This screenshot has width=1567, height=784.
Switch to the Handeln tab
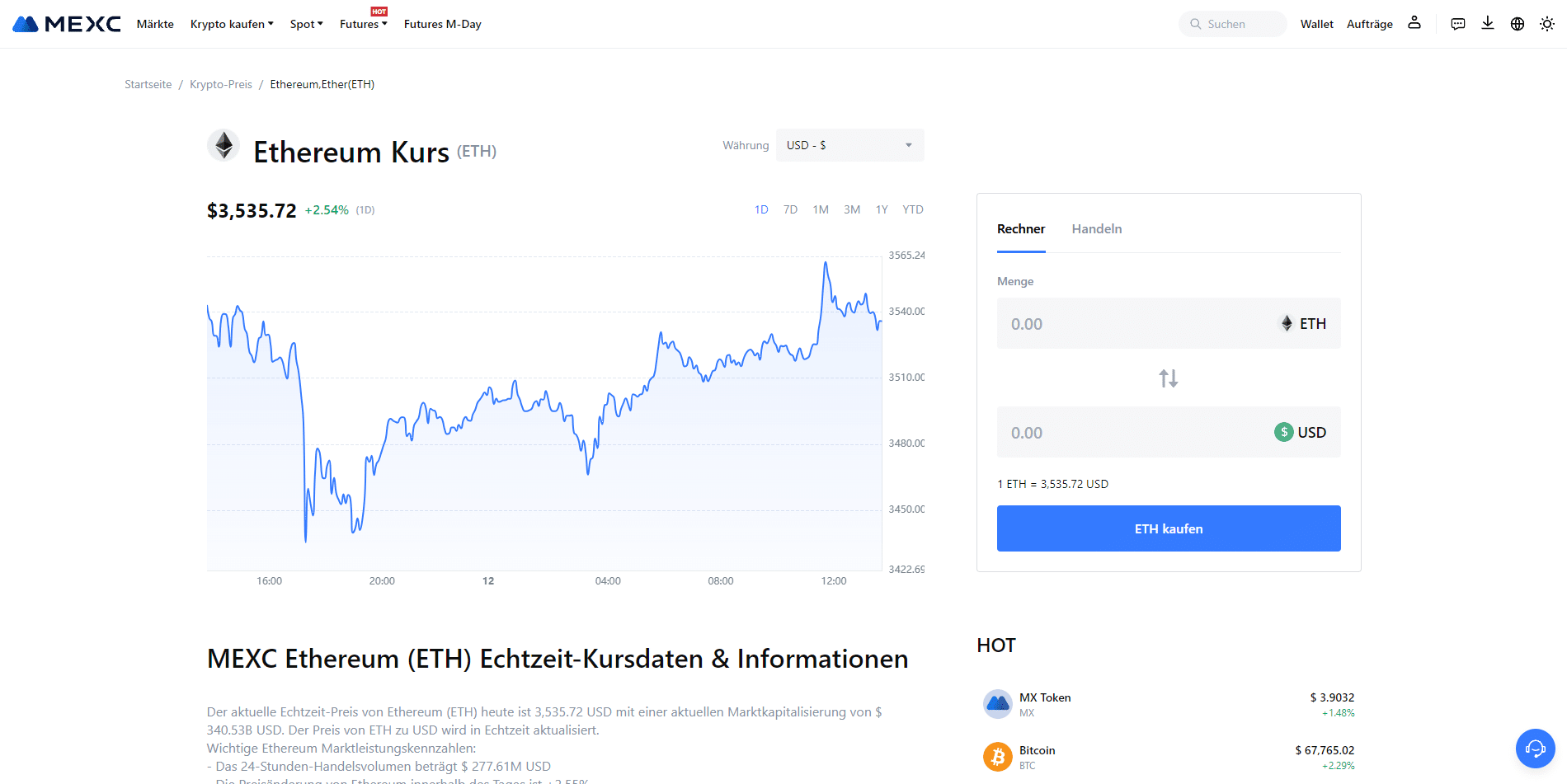pos(1097,229)
